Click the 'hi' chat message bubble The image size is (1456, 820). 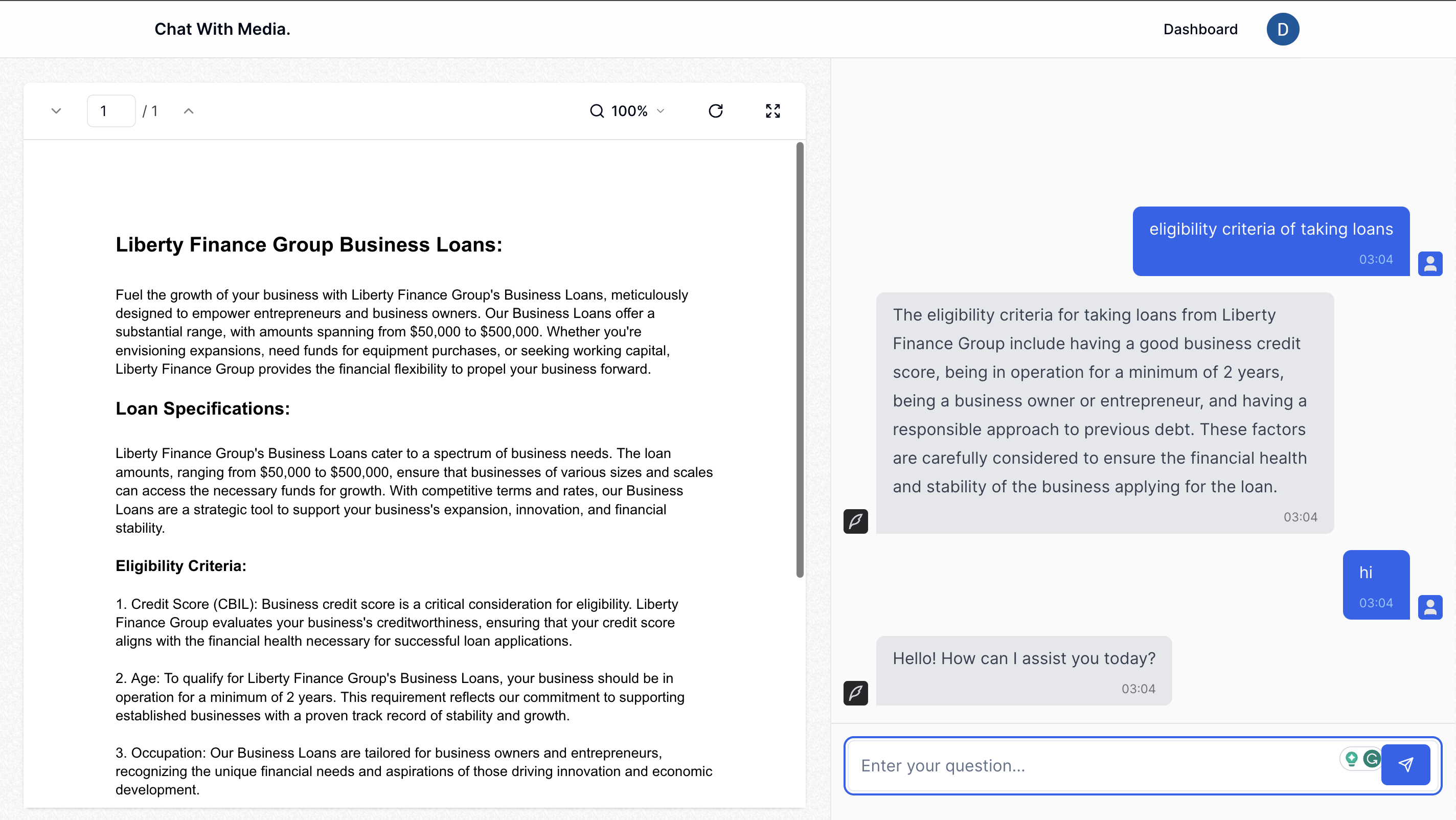pos(1376,585)
